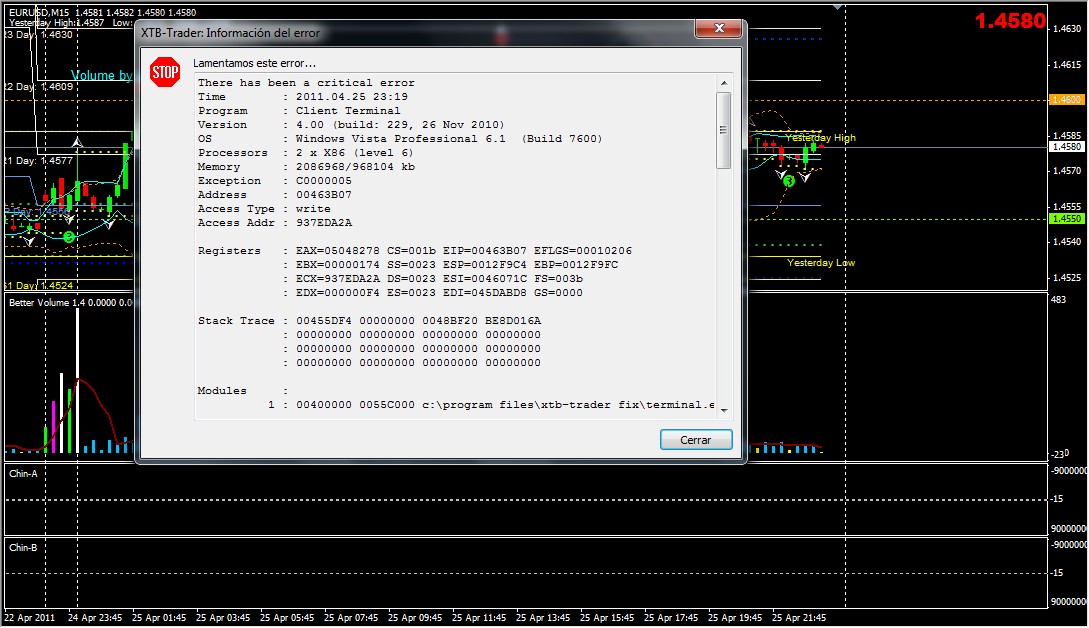Click the Access Addr 937EDA2A line
1089x628 pixels.
[275, 222]
